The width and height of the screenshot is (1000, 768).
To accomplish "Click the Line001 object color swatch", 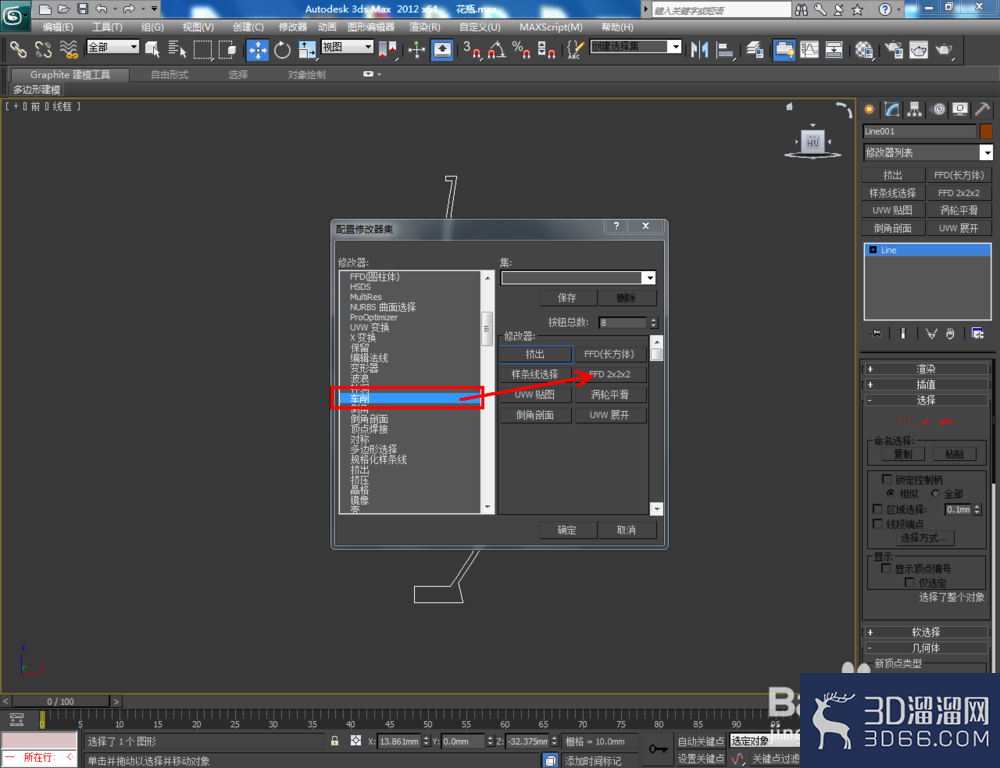I will (x=986, y=131).
